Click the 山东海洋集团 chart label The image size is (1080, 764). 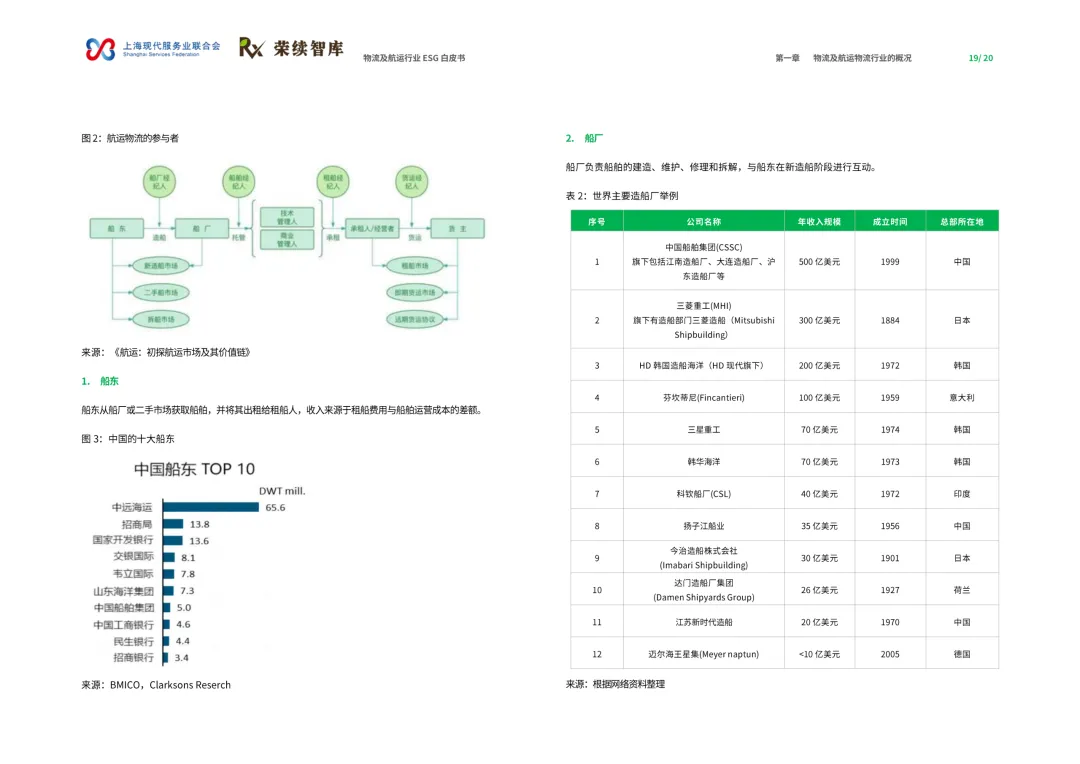tap(123, 591)
